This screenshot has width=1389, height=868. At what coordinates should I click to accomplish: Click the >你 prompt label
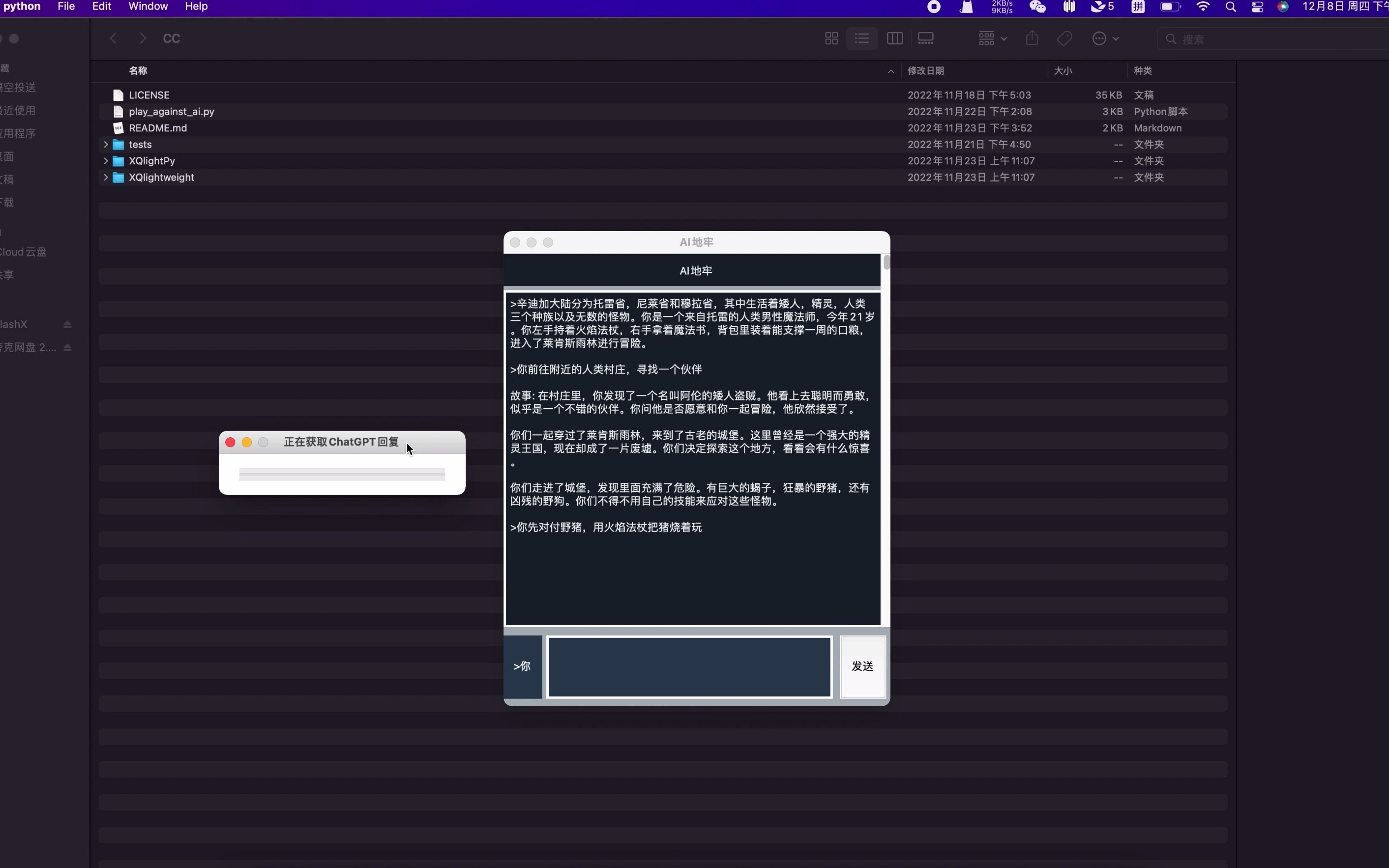pos(522,666)
